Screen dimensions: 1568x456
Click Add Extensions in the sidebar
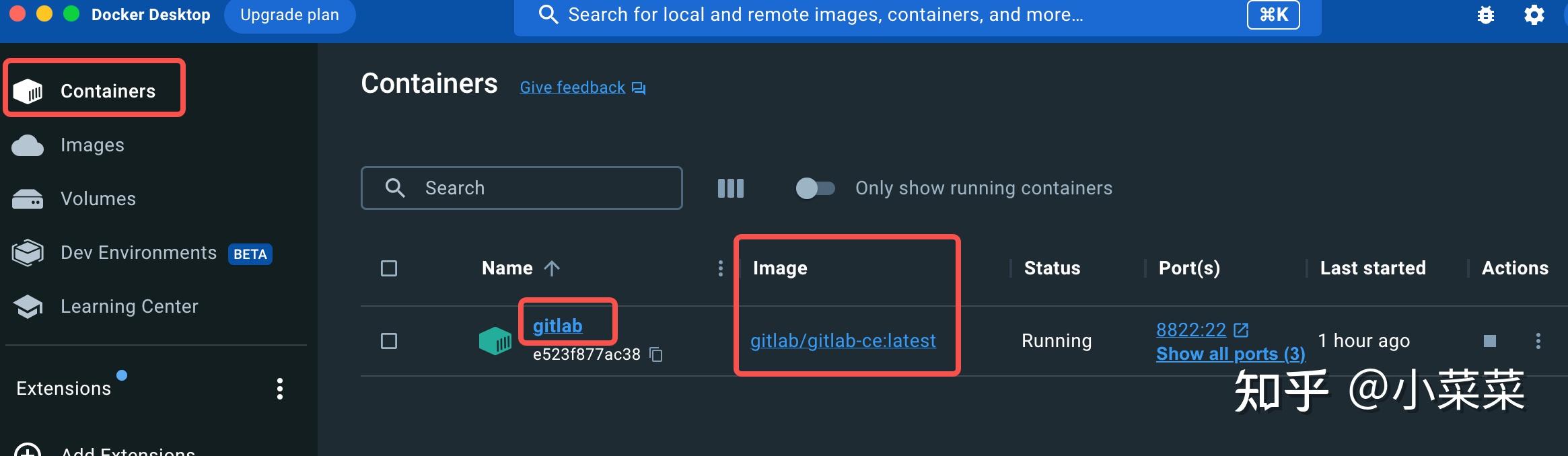pyautogui.click(x=128, y=449)
